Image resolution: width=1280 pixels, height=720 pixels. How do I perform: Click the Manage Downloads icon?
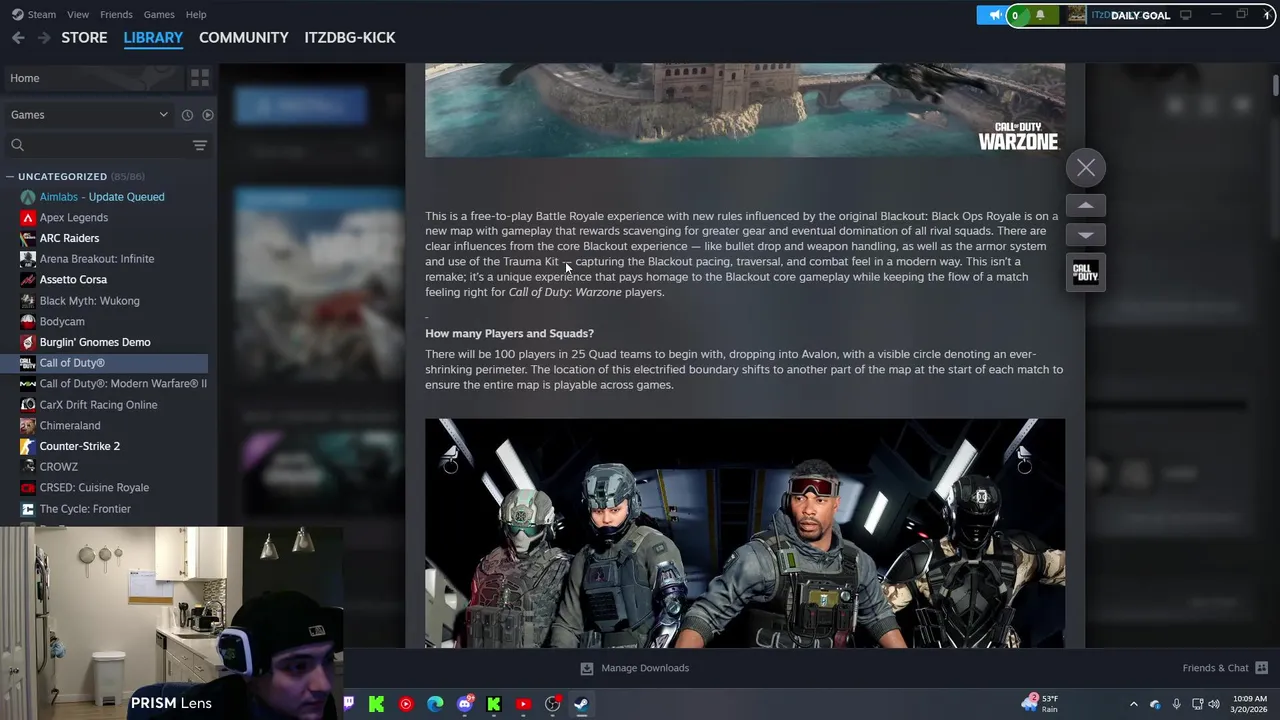click(587, 668)
